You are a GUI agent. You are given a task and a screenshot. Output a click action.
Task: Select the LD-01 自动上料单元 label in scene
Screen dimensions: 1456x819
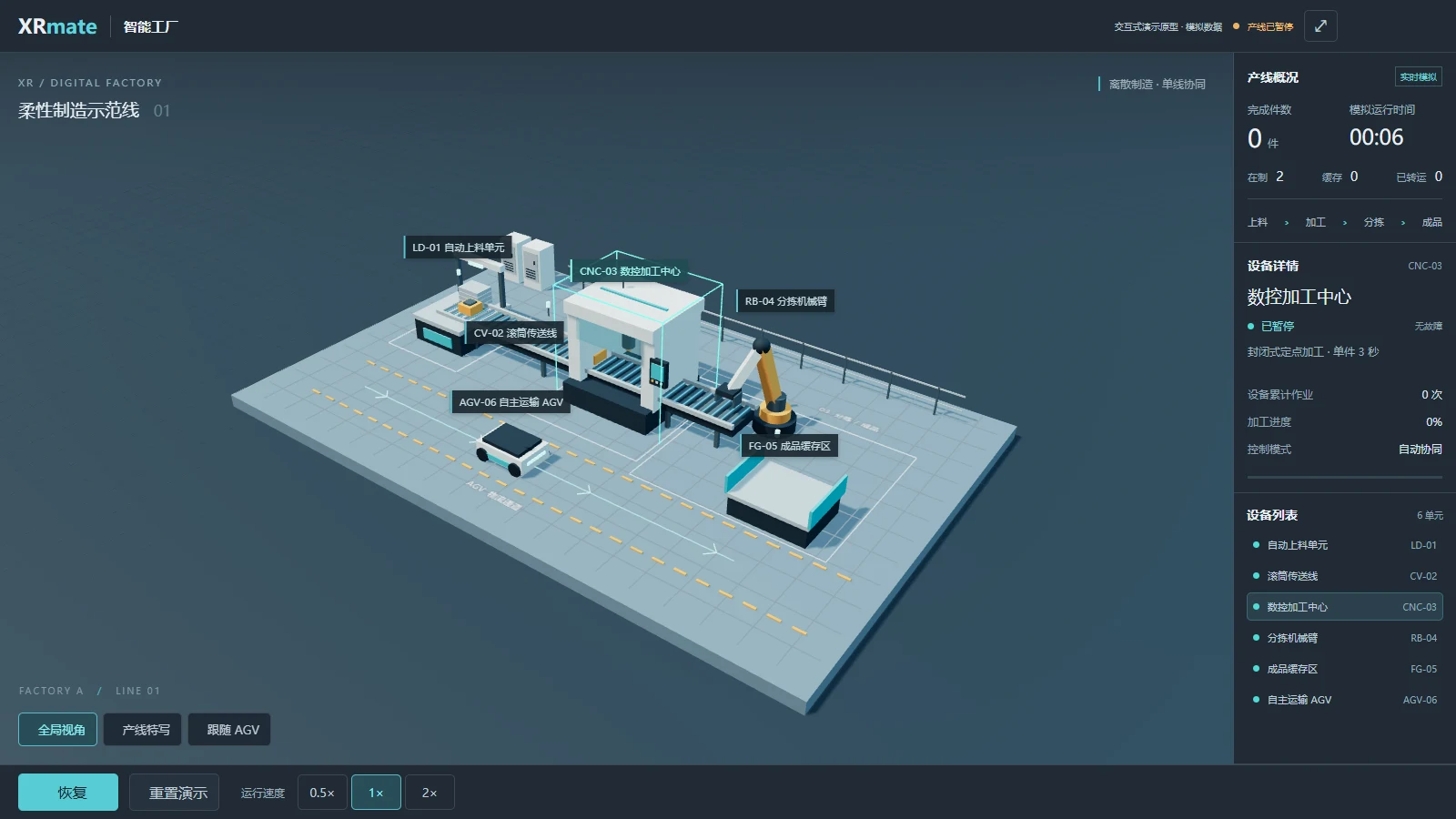point(458,248)
